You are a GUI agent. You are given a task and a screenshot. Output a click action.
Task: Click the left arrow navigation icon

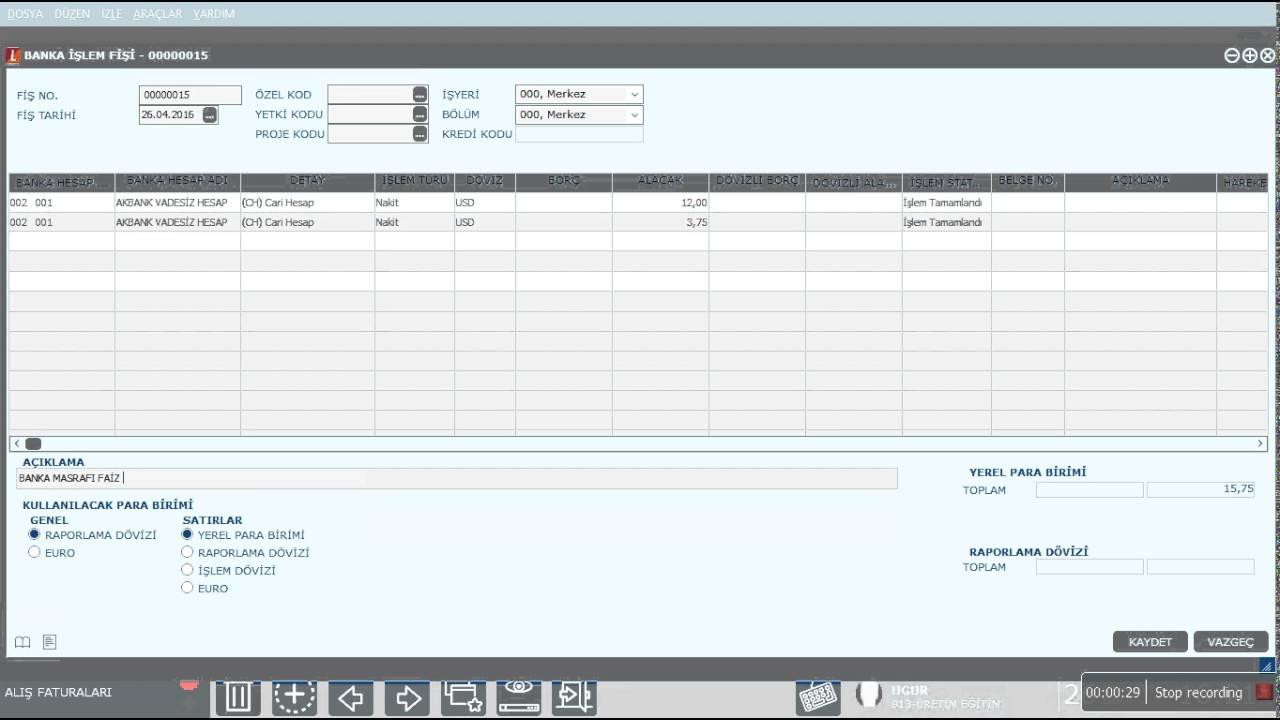coord(351,697)
